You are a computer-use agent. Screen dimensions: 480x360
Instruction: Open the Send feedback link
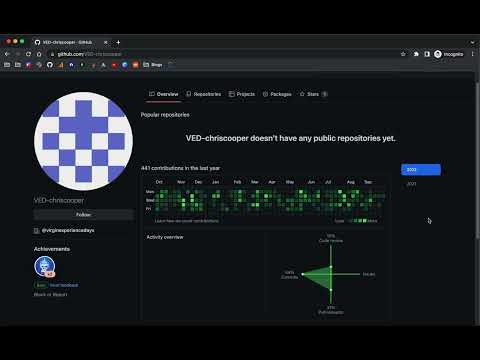coord(64,285)
